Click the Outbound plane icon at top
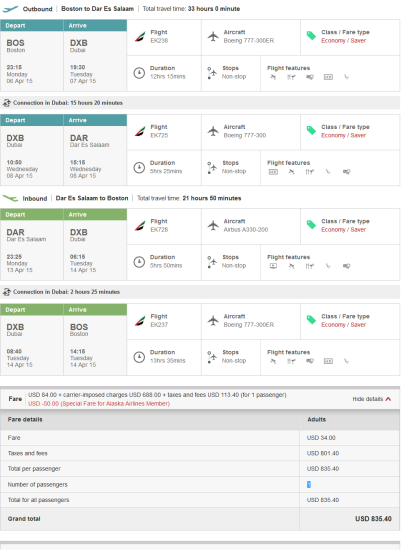This screenshot has height=550, width=401. click(10, 9)
